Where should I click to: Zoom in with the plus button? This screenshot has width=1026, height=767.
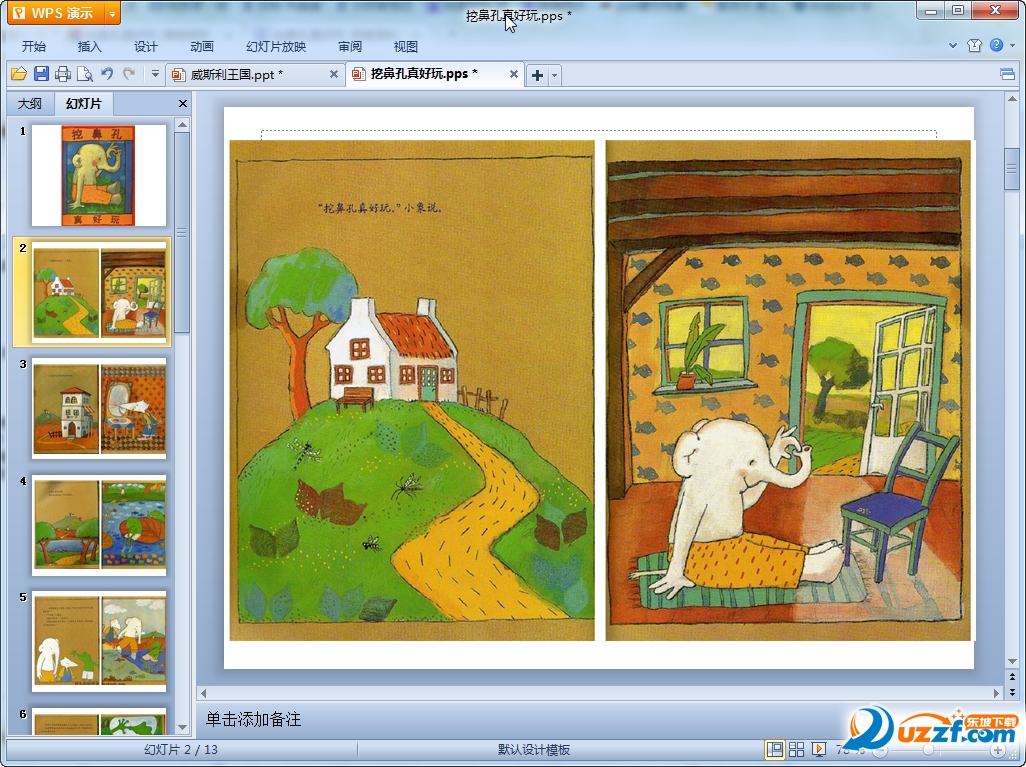point(997,750)
